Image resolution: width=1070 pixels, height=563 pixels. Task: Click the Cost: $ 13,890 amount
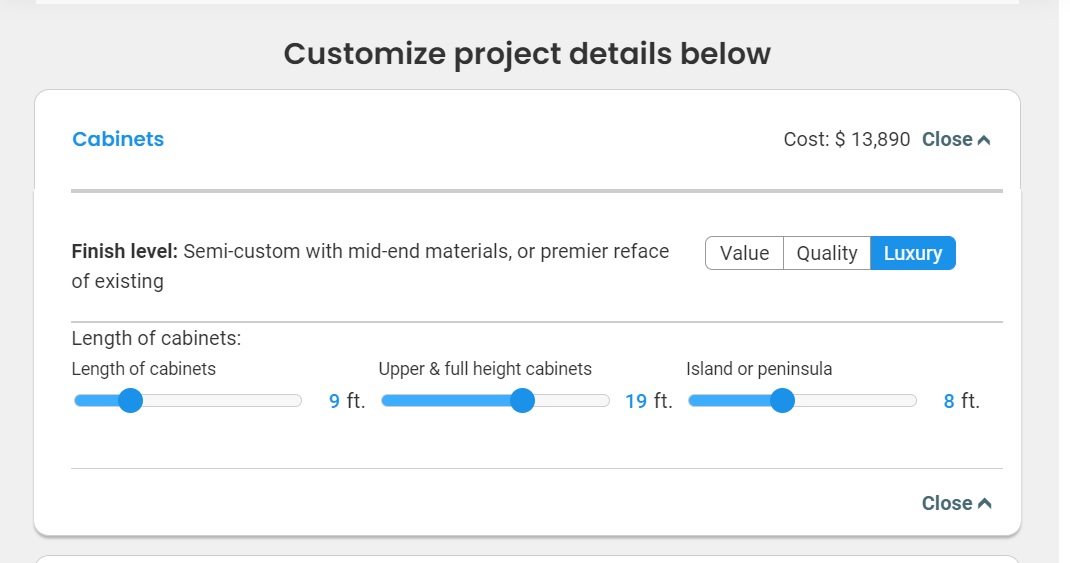coord(846,140)
